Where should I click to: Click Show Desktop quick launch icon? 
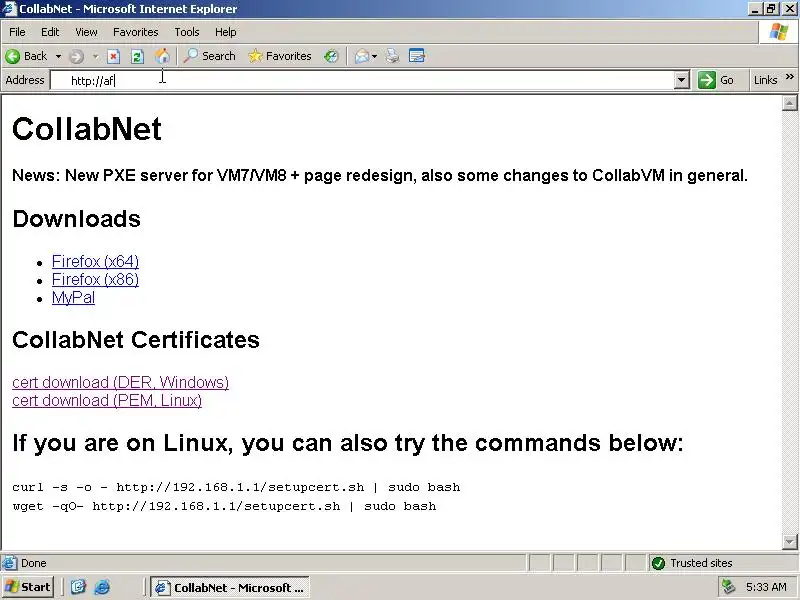(x=78, y=587)
